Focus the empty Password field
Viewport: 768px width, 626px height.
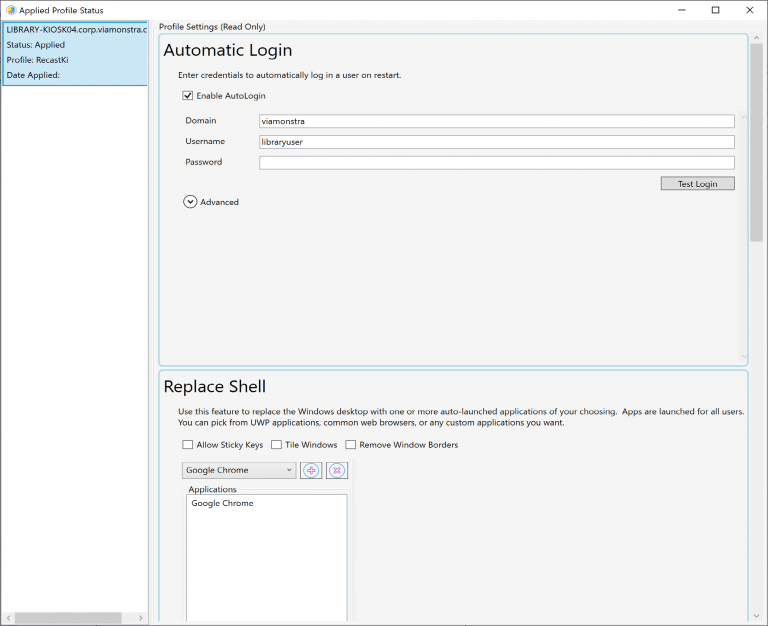[496, 162]
